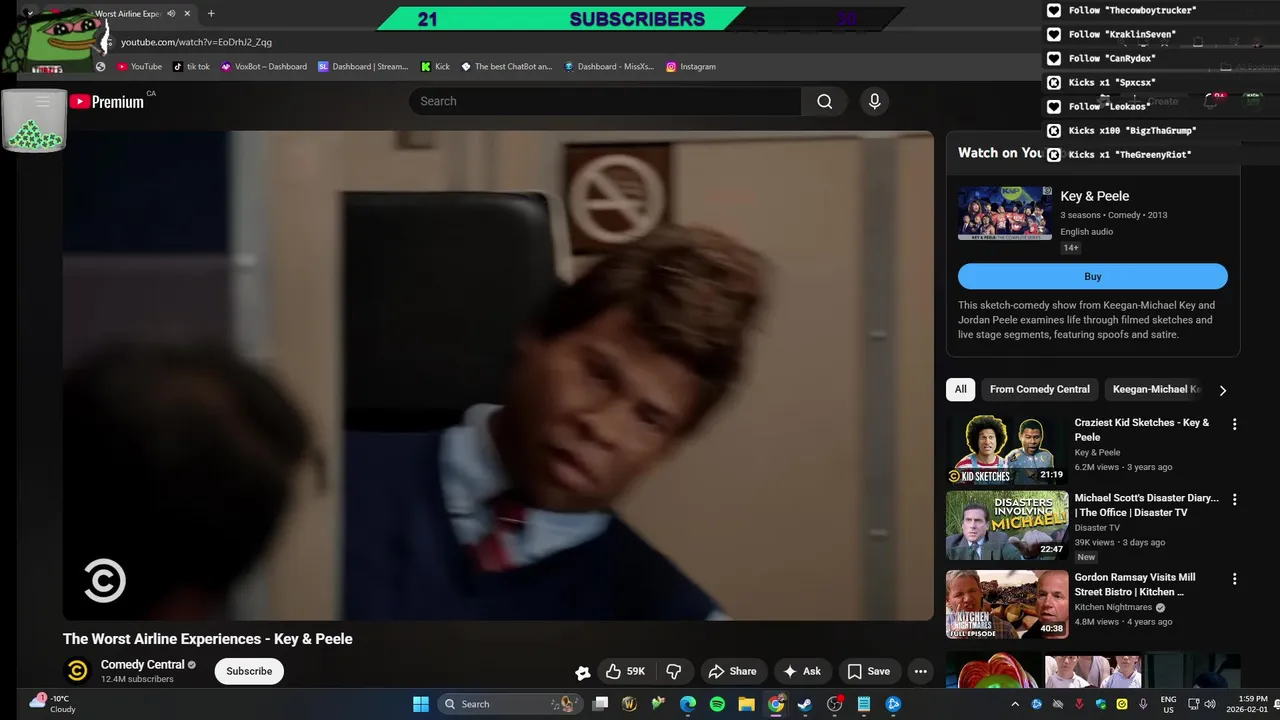Image resolution: width=1280 pixels, height=720 pixels.
Task: Open Dashboard - MissXs bookmark
Action: pos(609,66)
